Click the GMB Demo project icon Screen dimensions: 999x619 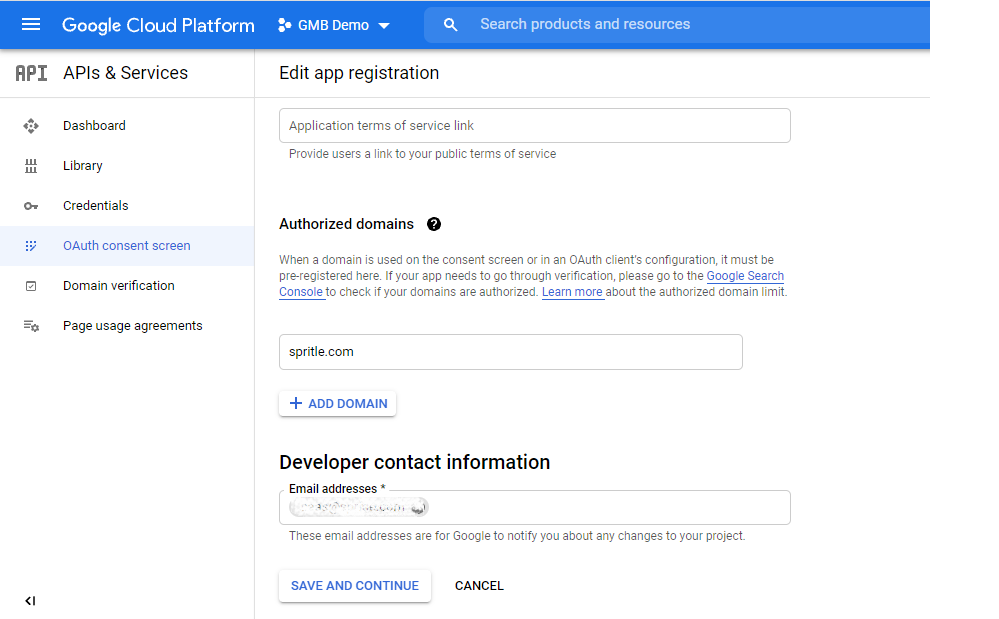click(x=285, y=25)
